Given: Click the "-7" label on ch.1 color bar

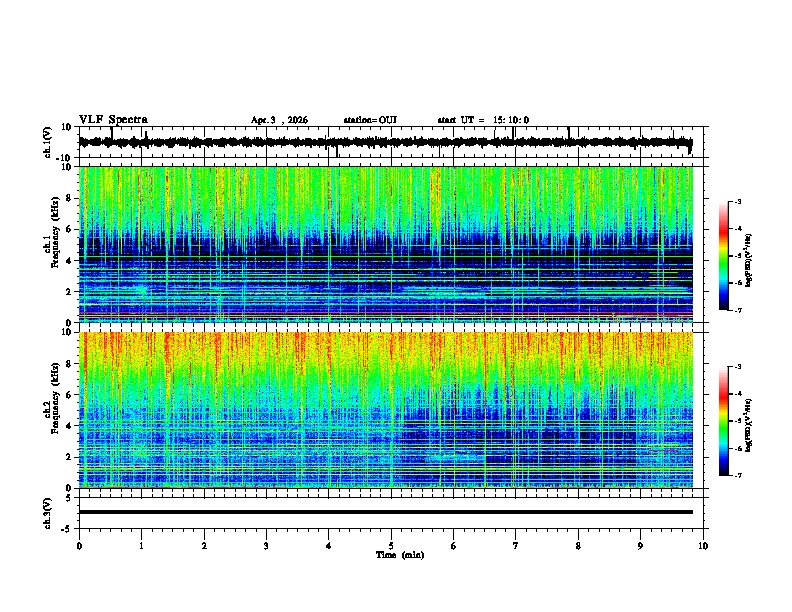Looking at the screenshot, I should (737, 310).
